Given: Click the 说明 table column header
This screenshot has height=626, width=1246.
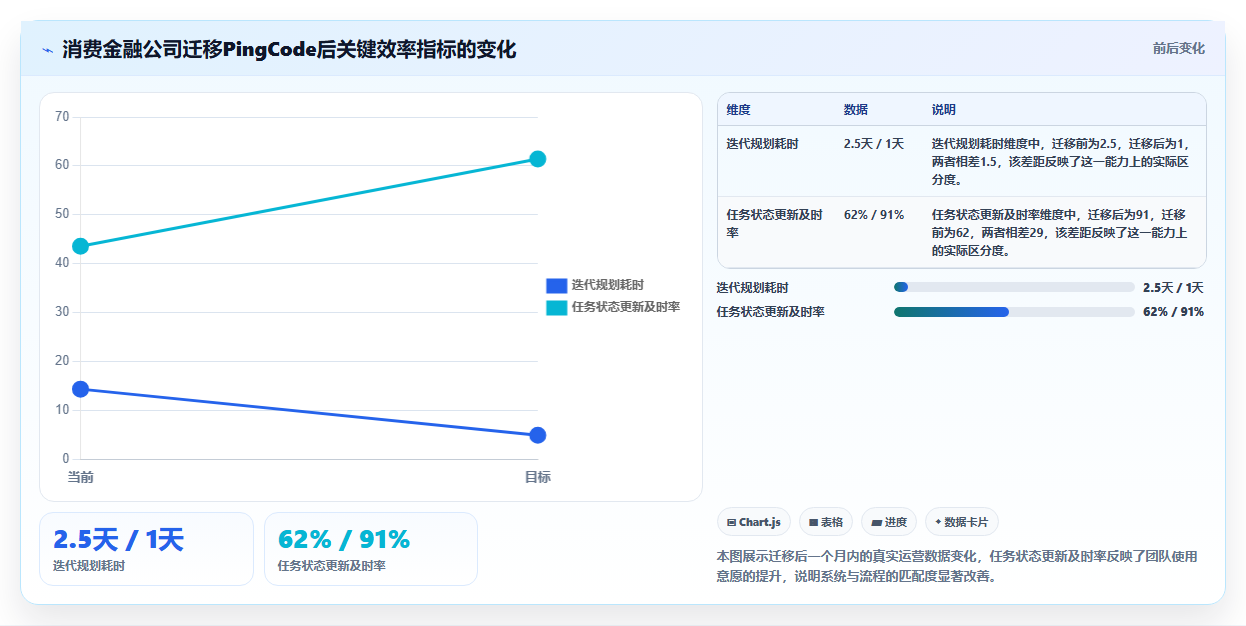Looking at the screenshot, I should click(944, 110).
